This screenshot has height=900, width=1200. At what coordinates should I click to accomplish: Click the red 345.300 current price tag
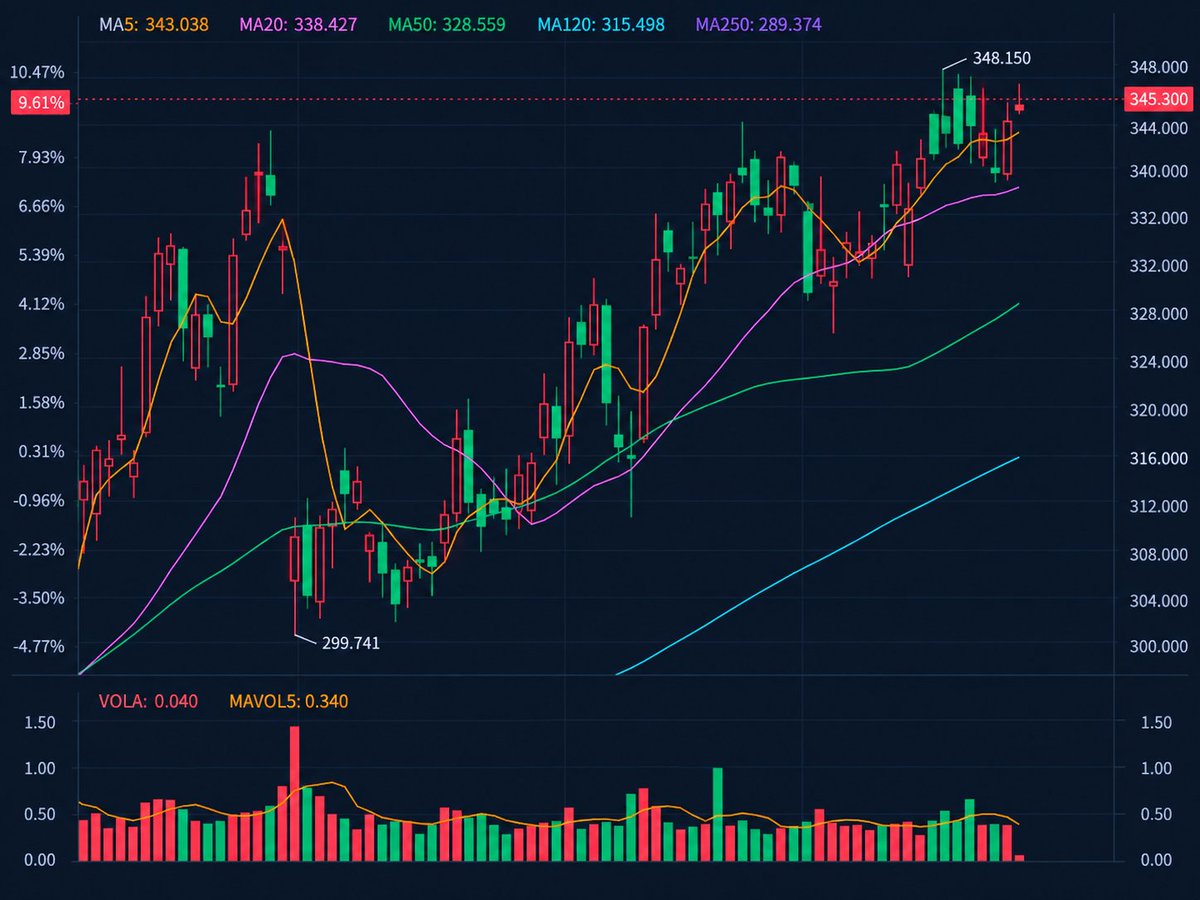1160,99
